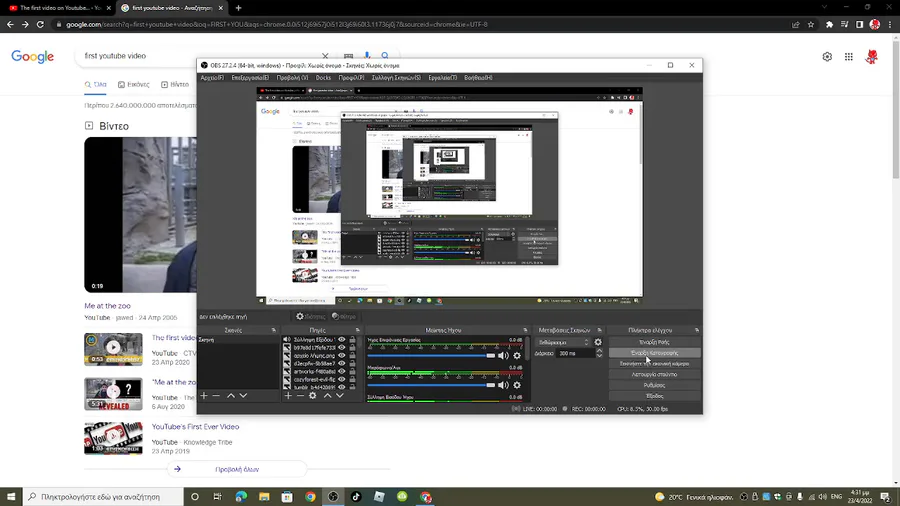
Task: Pop out the Controls dock icon
Action: point(697,330)
